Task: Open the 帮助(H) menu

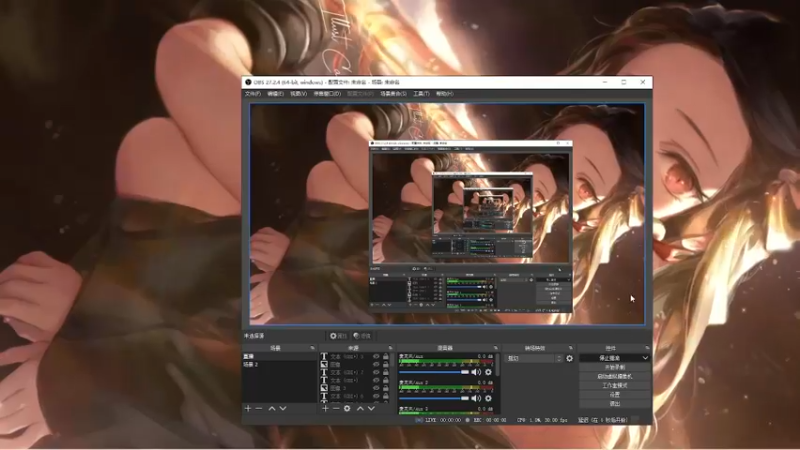Action: 444,94
